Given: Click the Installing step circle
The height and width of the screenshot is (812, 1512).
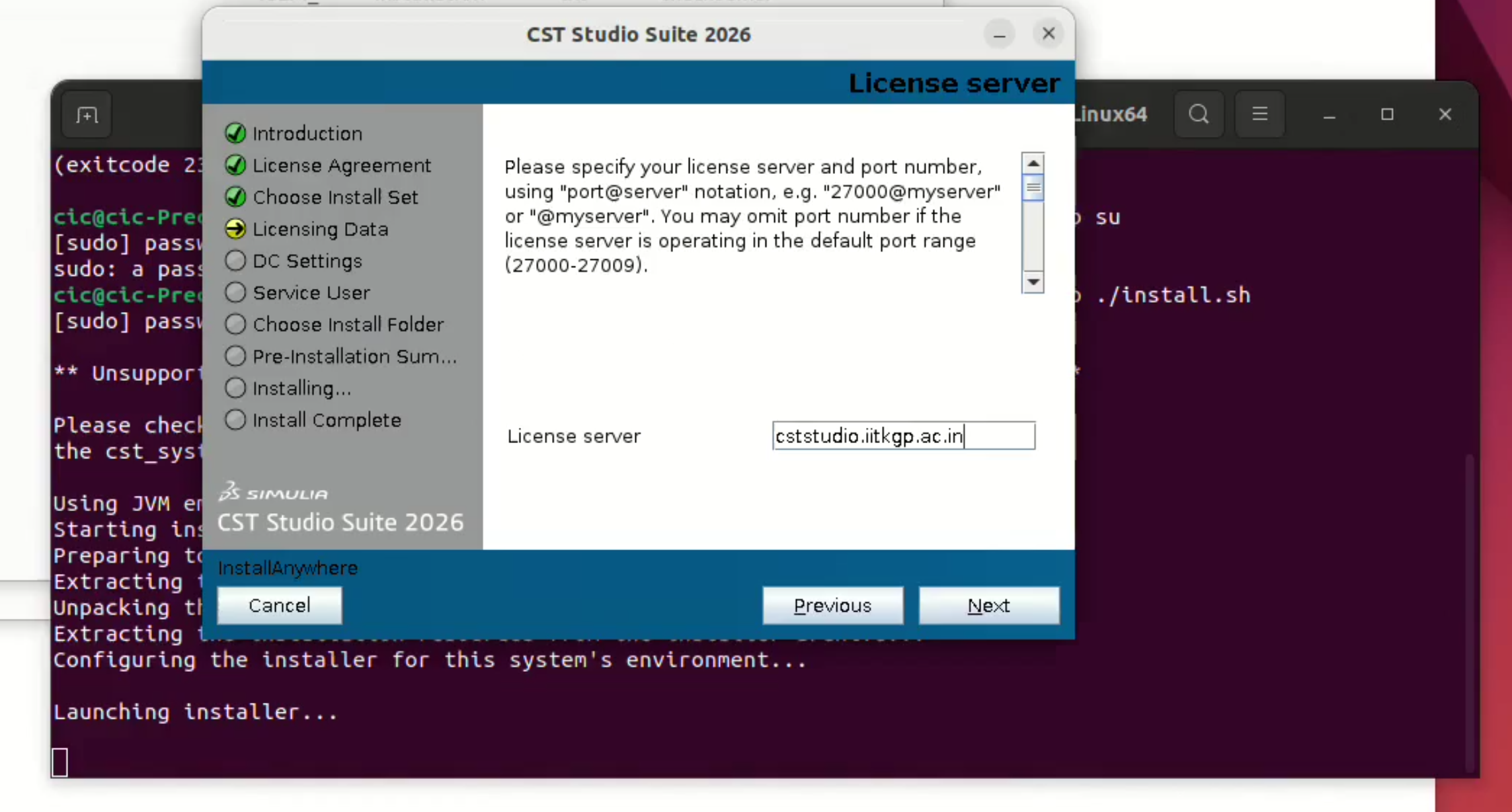Looking at the screenshot, I should (235, 388).
